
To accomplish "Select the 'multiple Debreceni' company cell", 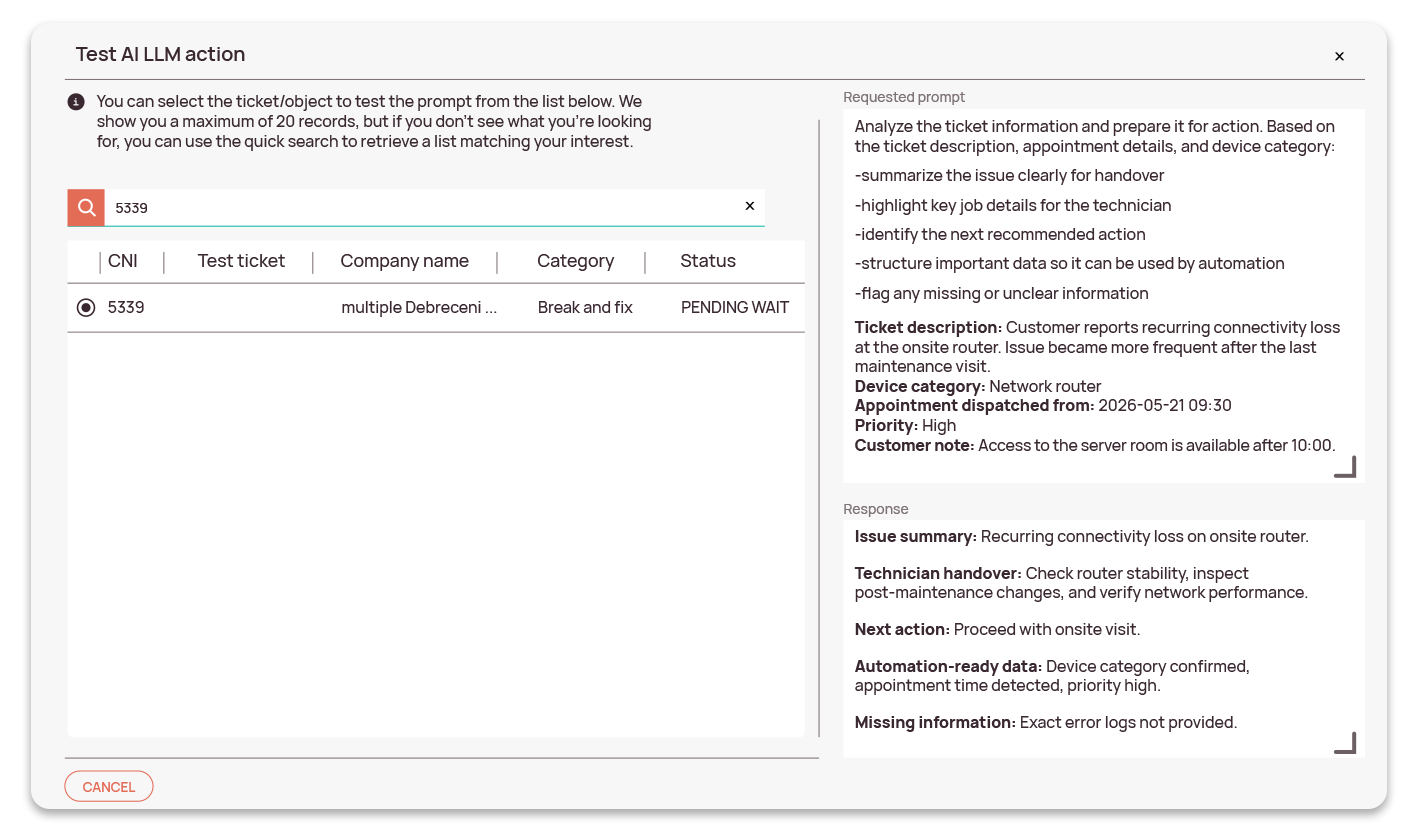I will tap(419, 308).
